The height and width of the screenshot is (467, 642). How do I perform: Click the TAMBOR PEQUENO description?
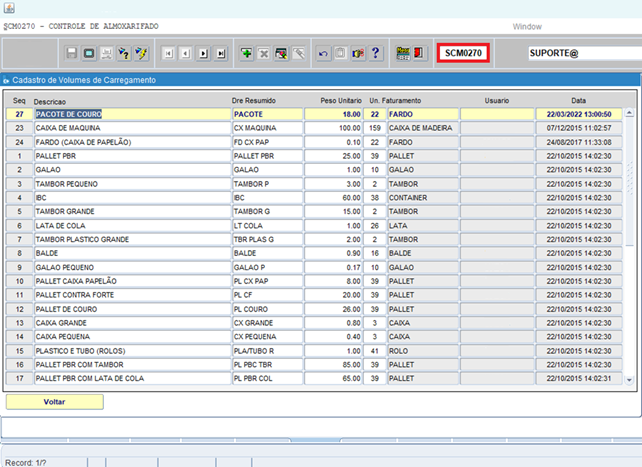[133, 184]
